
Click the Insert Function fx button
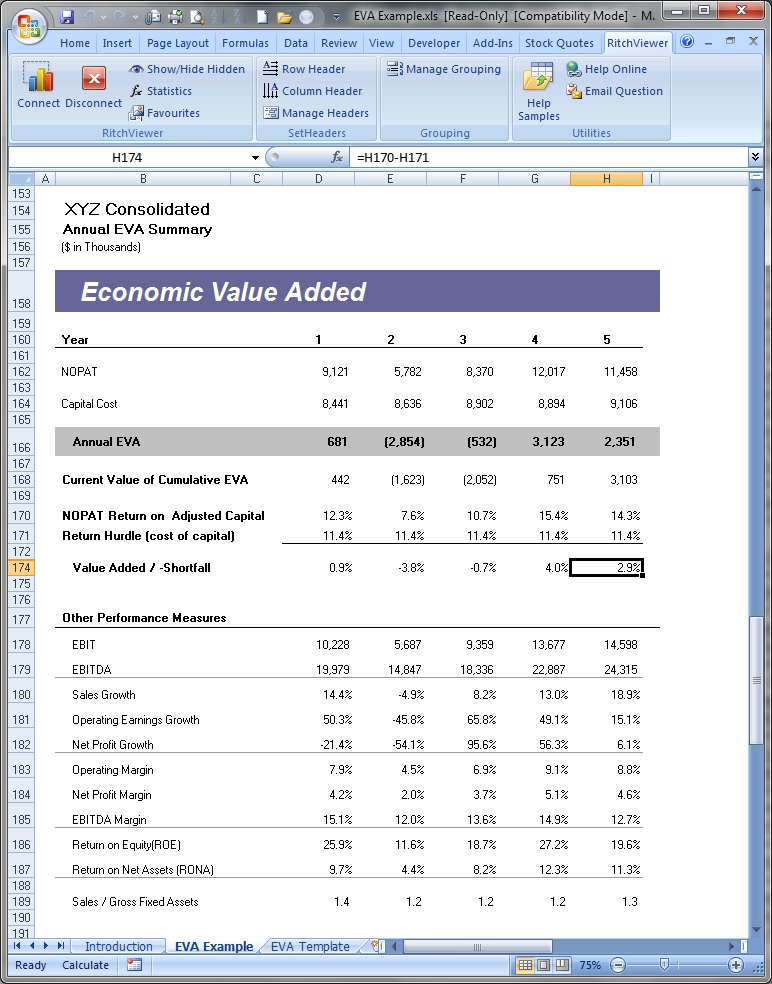pyautogui.click(x=336, y=157)
